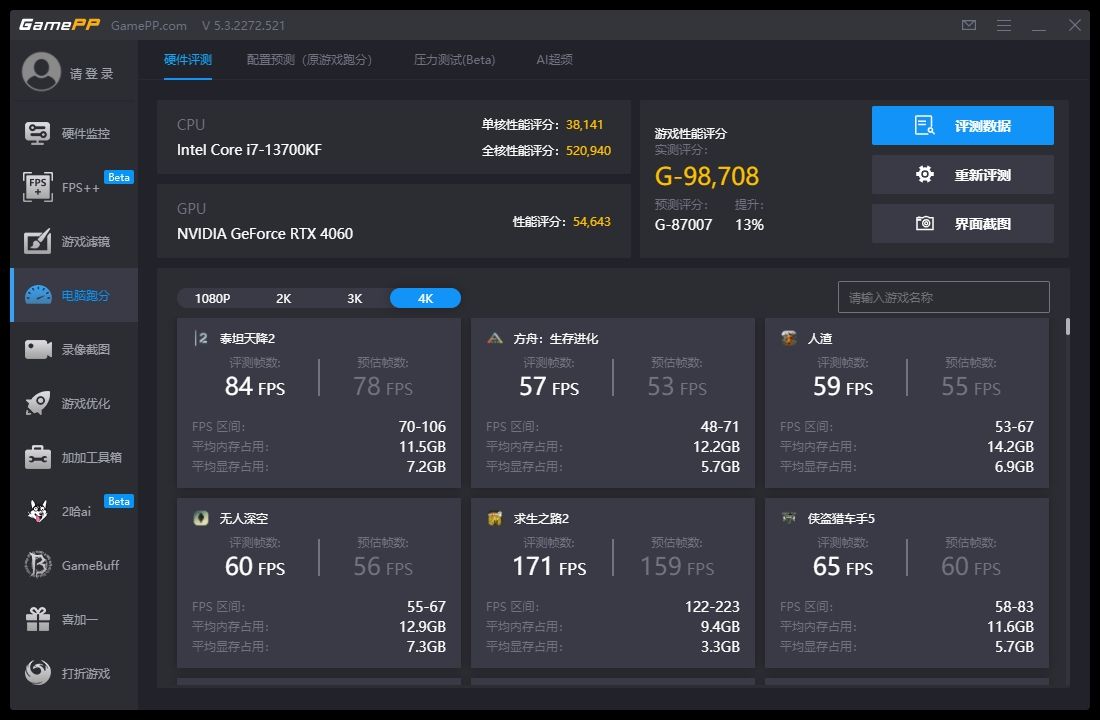Click the game name search field
Screen dimensions: 1100x720
(x=944, y=297)
